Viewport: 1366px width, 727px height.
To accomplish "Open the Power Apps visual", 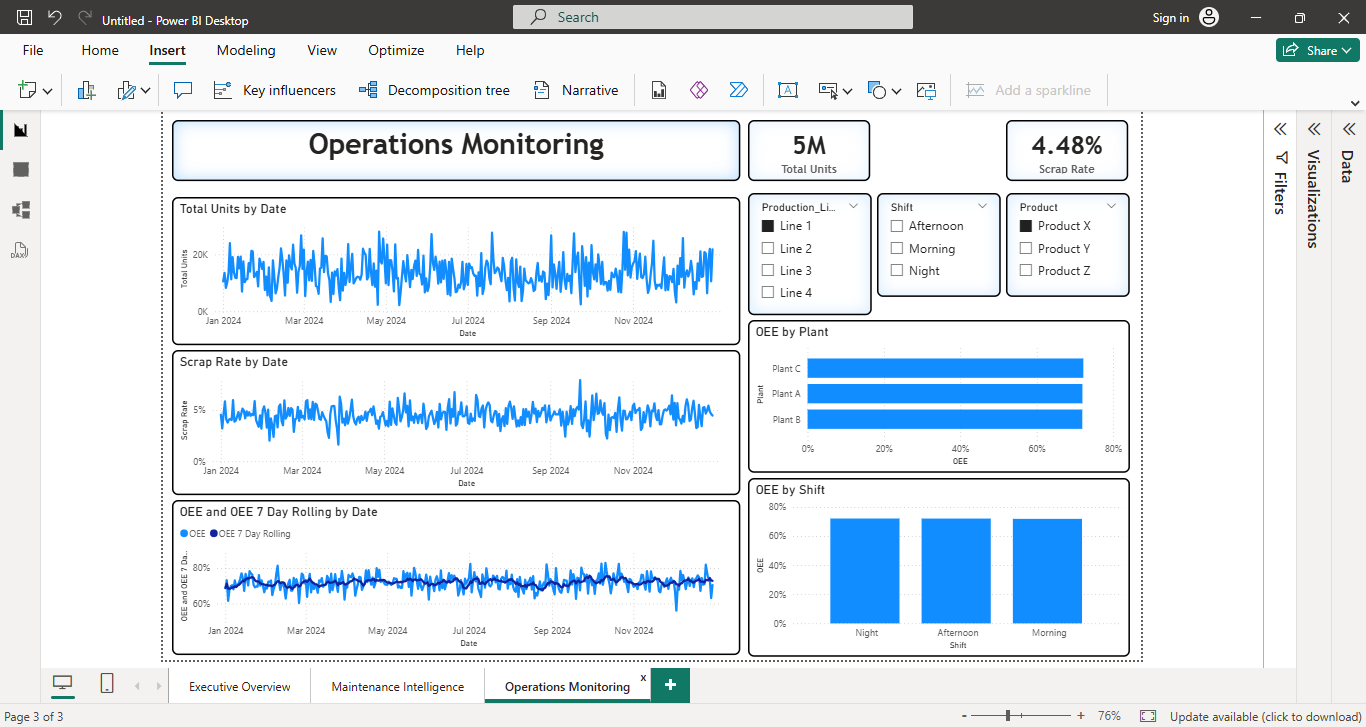I will coord(698,90).
